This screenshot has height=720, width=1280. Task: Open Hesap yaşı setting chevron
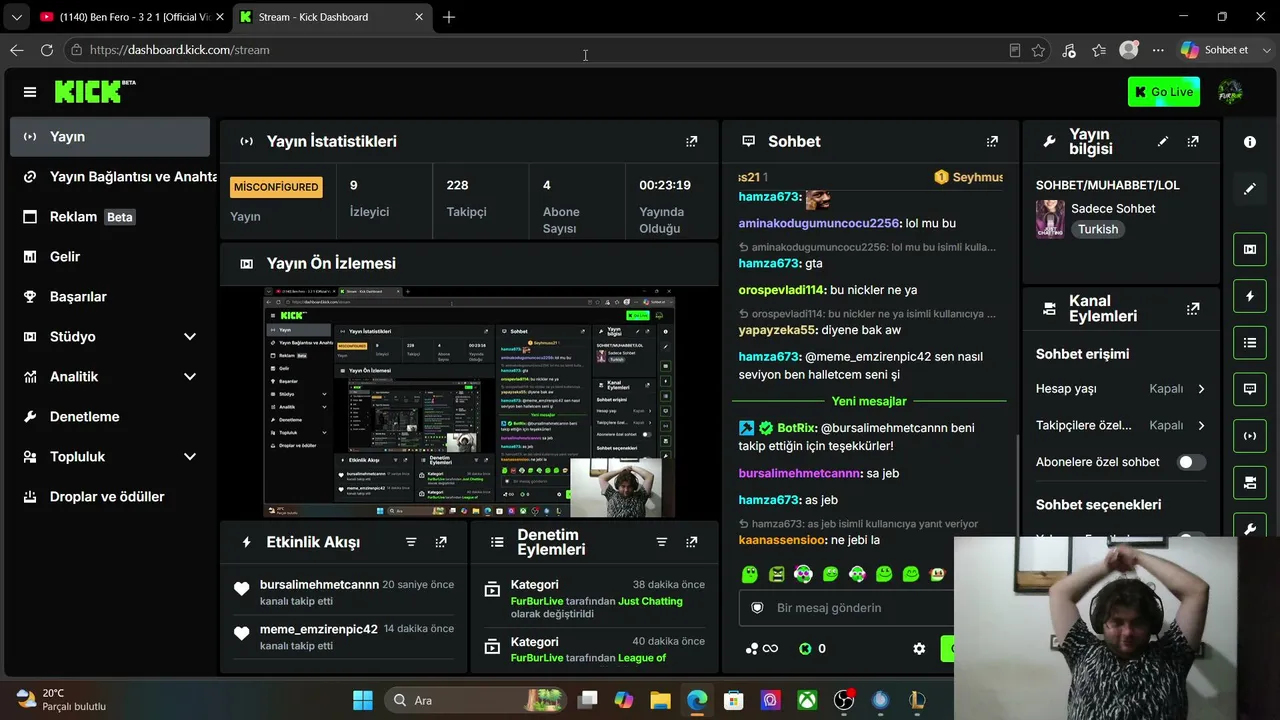click(1201, 389)
